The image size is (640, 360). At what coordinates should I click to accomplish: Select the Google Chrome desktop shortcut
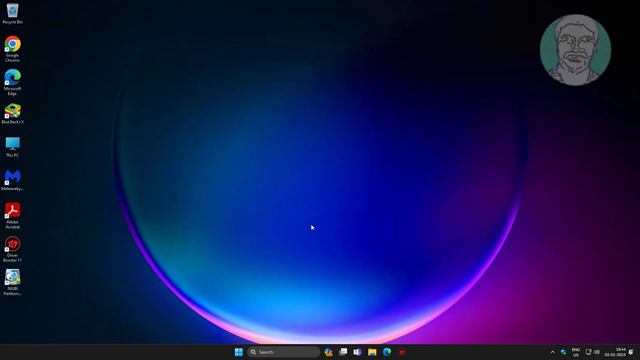(12, 49)
